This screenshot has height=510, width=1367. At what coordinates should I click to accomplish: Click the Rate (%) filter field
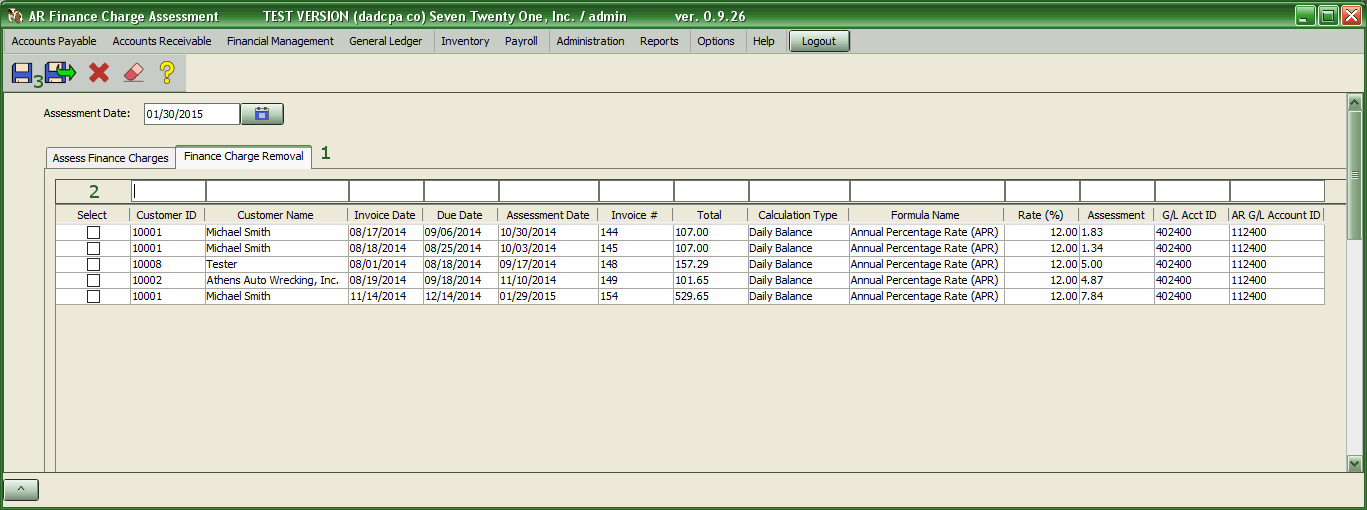(x=1042, y=191)
